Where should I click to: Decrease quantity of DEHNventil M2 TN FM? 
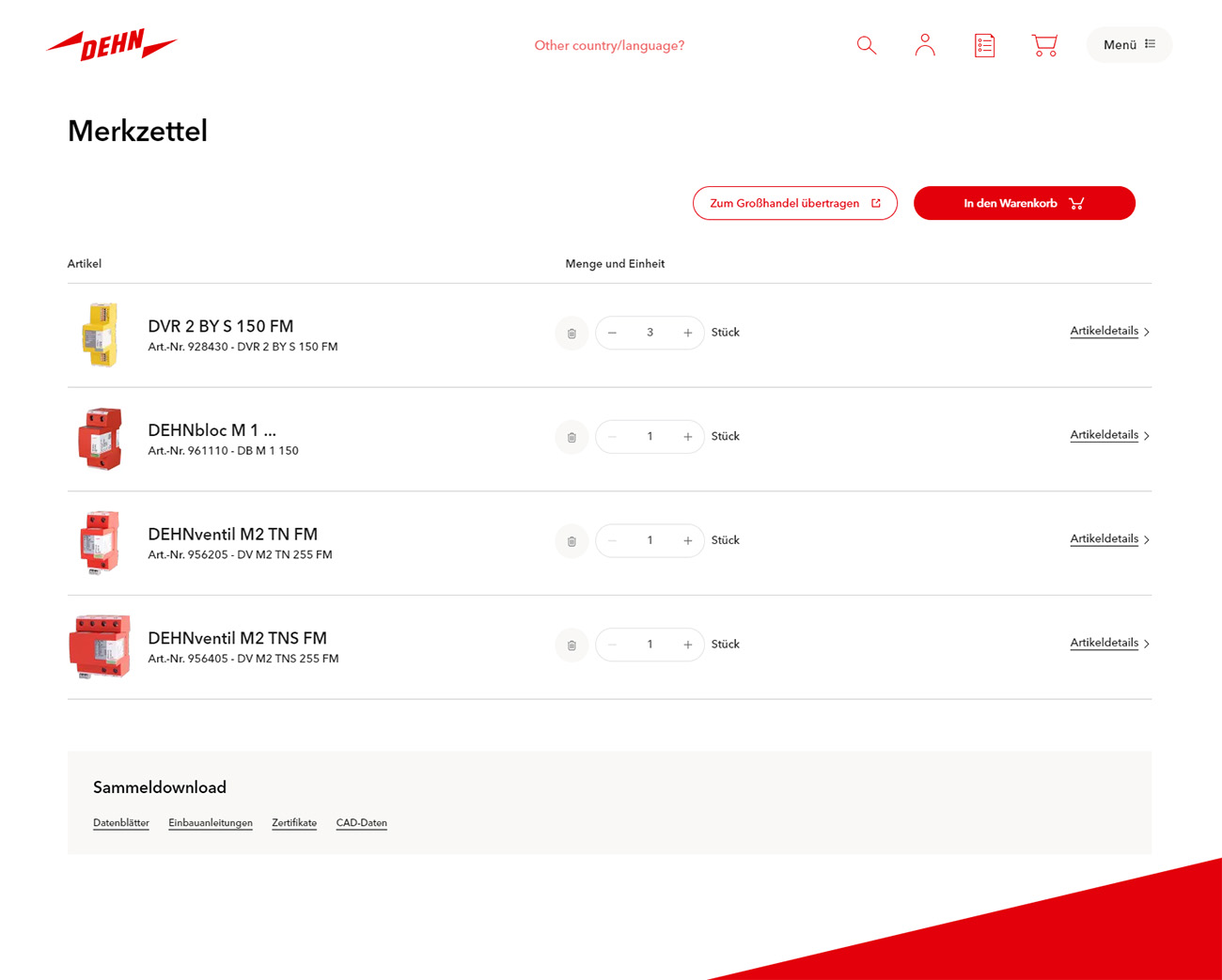613,540
